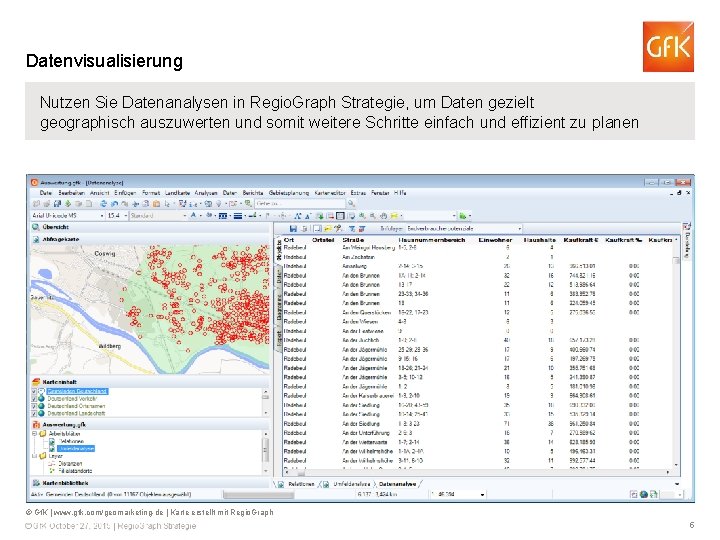
Task: Click the table vertical scrollbar
Action: [676, 354]
